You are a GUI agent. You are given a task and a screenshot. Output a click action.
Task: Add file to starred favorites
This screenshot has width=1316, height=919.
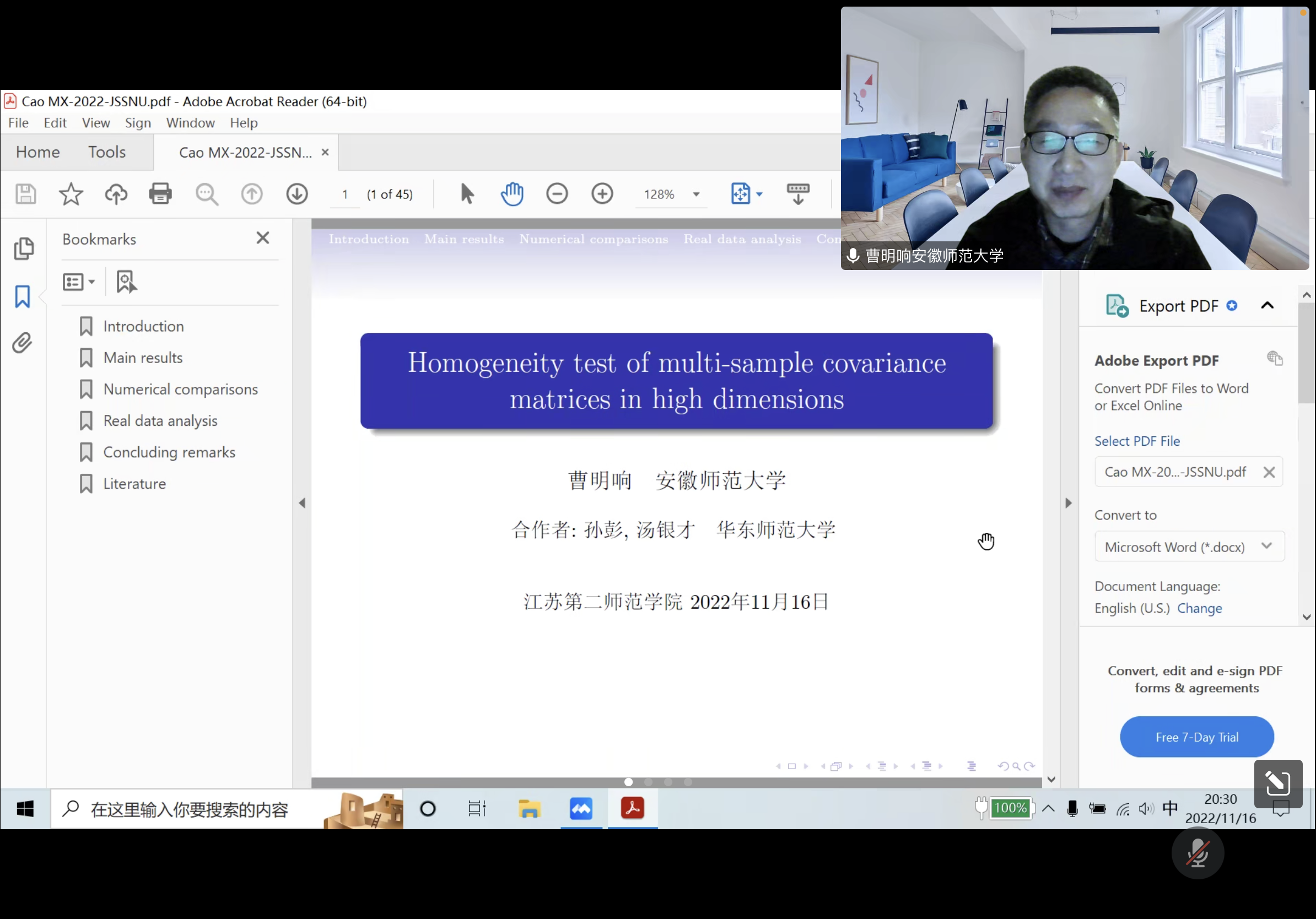pyautogui.click(x=71, y=193)
